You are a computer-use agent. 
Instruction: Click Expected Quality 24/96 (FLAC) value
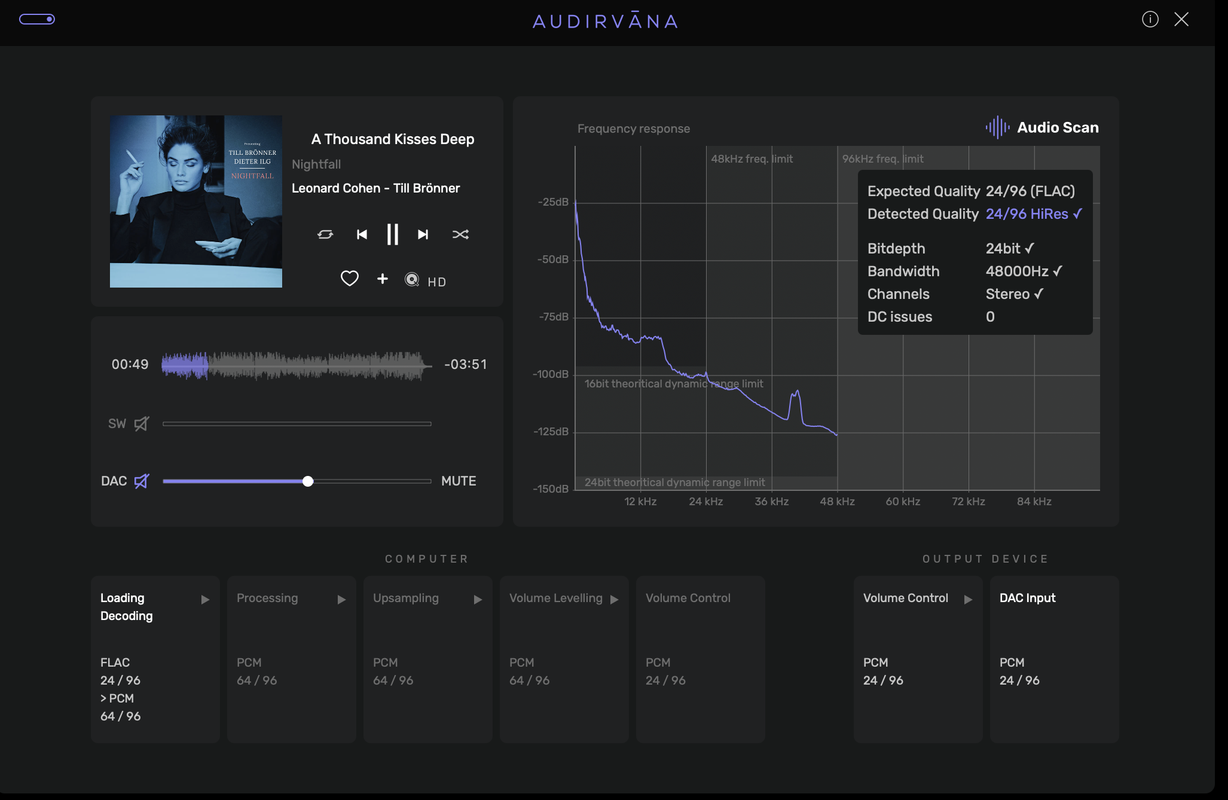pyautogui.click(x=1031, y=191)
